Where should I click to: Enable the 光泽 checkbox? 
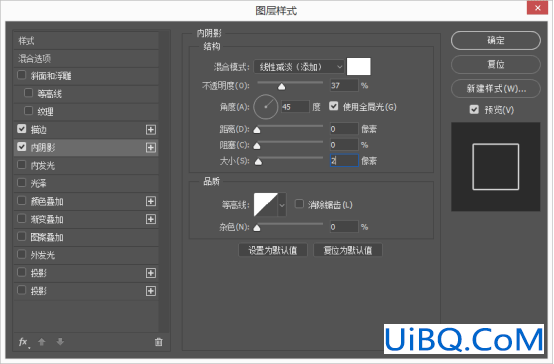(22, 183)
